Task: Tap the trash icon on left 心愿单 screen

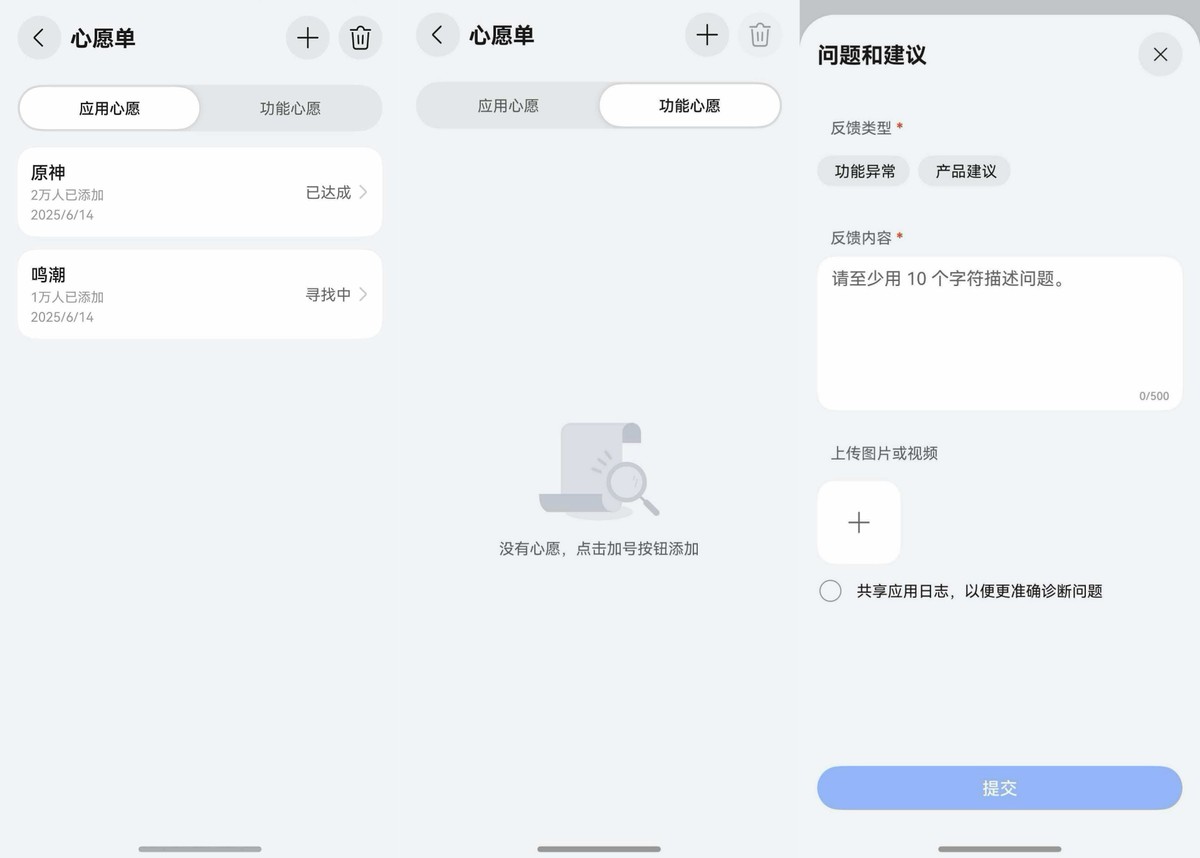Action: coord(360,38)
